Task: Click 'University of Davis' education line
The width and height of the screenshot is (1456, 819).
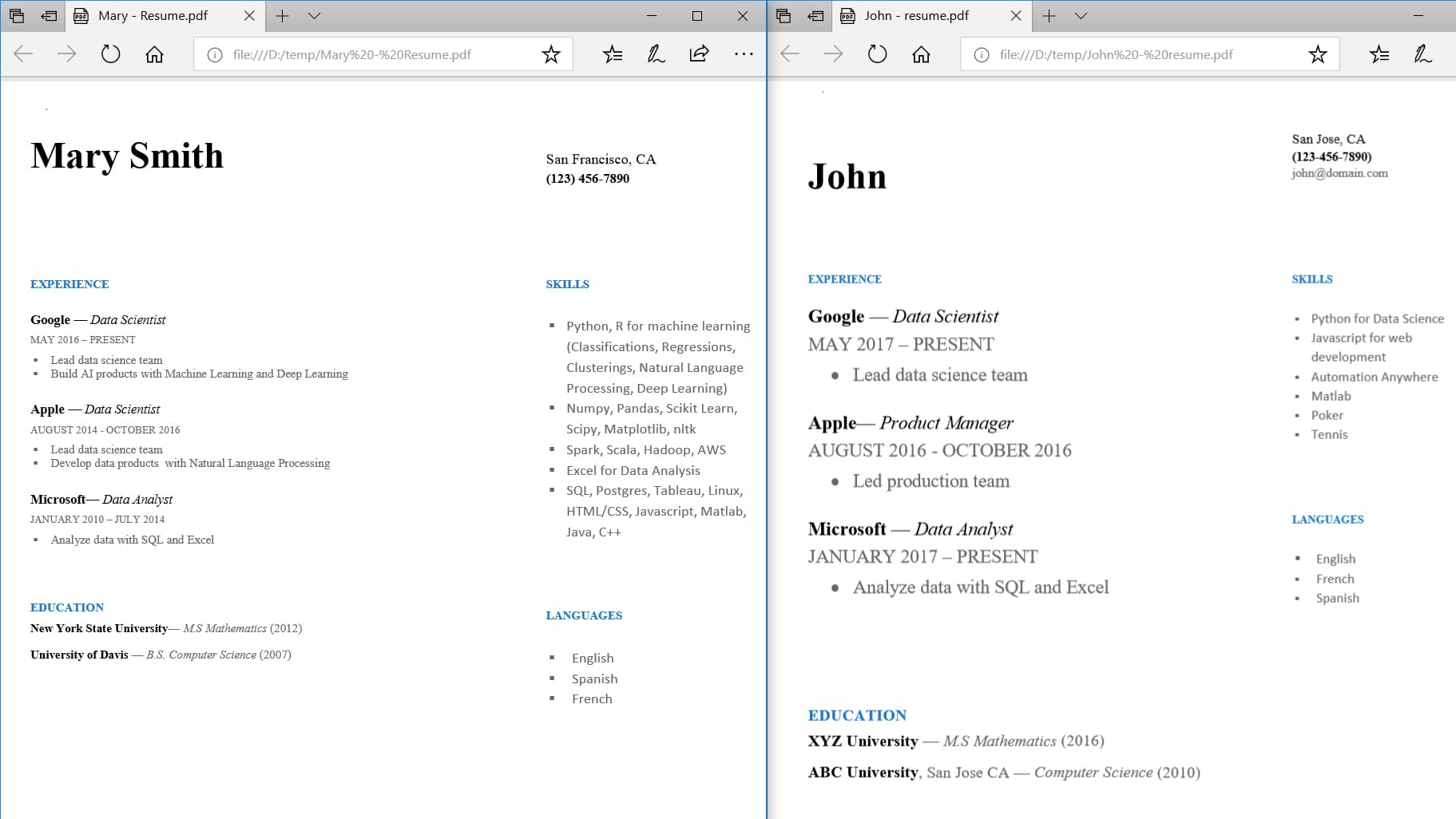Action: (161, 655)
